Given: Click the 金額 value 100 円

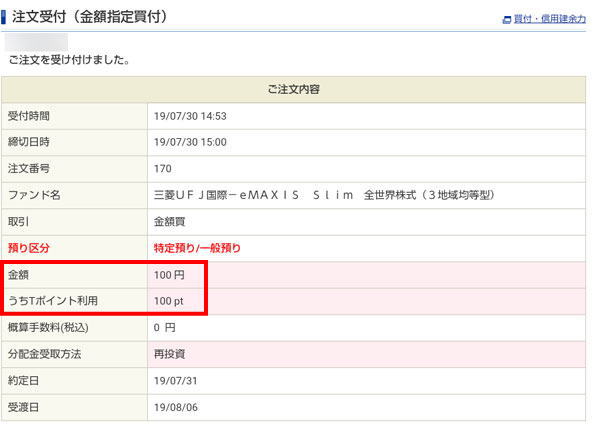Looking at the screenshot, I should (x=169, y=274).
